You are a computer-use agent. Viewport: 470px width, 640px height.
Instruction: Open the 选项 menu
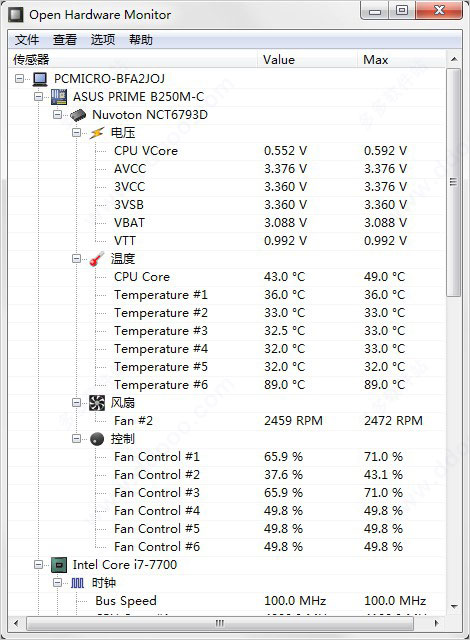coord(102,40)
